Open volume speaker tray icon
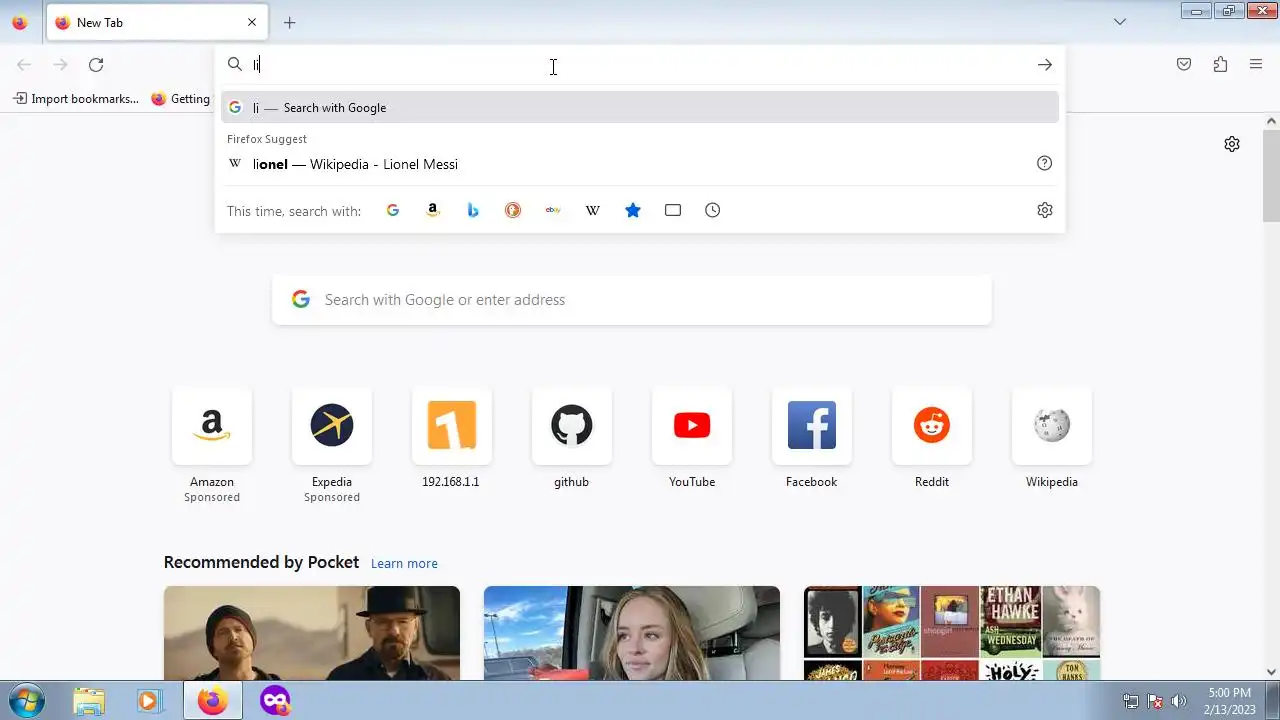This screenshot has height=720, width=1280. 1179,701
